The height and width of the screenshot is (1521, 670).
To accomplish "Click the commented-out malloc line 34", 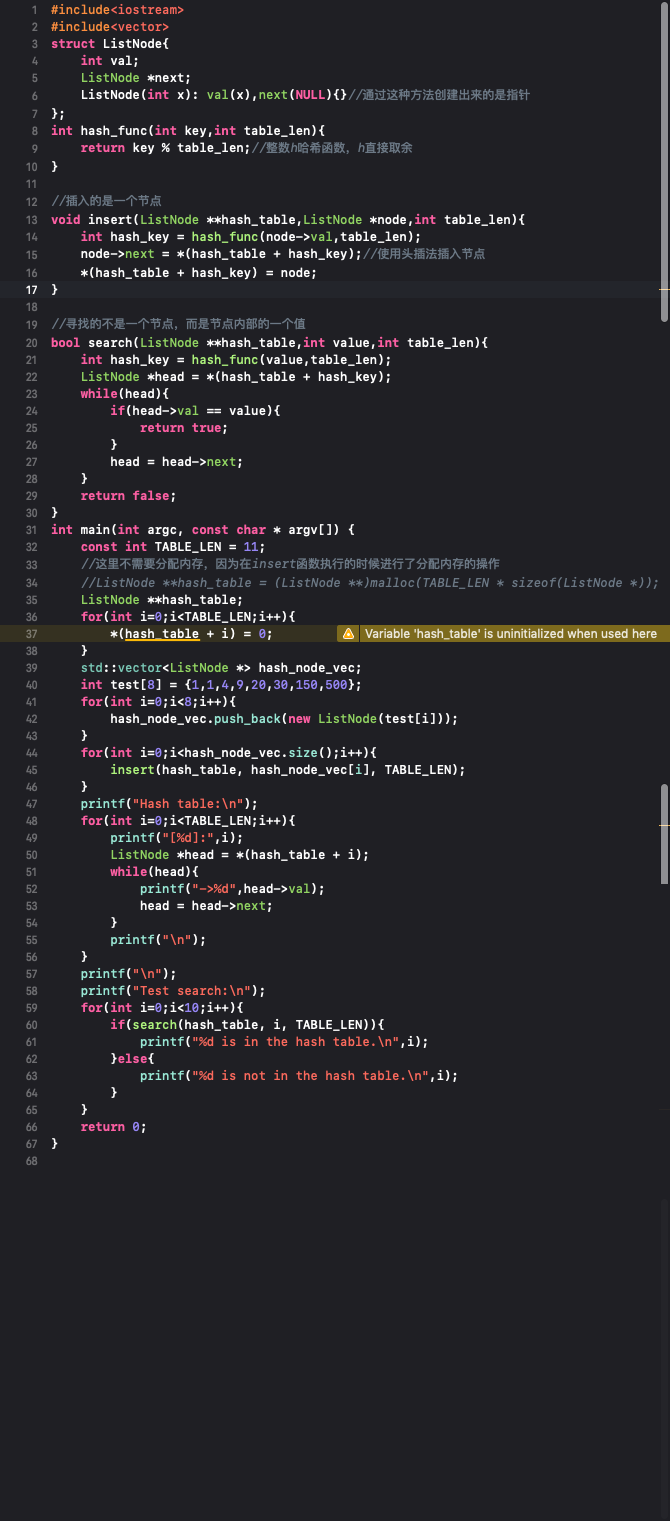I will (x=370, y=583).
